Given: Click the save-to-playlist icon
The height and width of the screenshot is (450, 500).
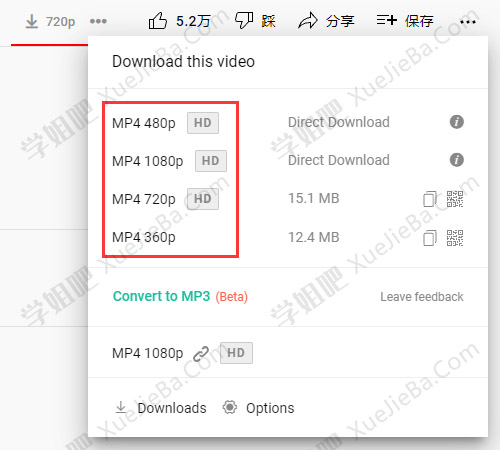Looking at the screenshot, I should pos(387,20).
